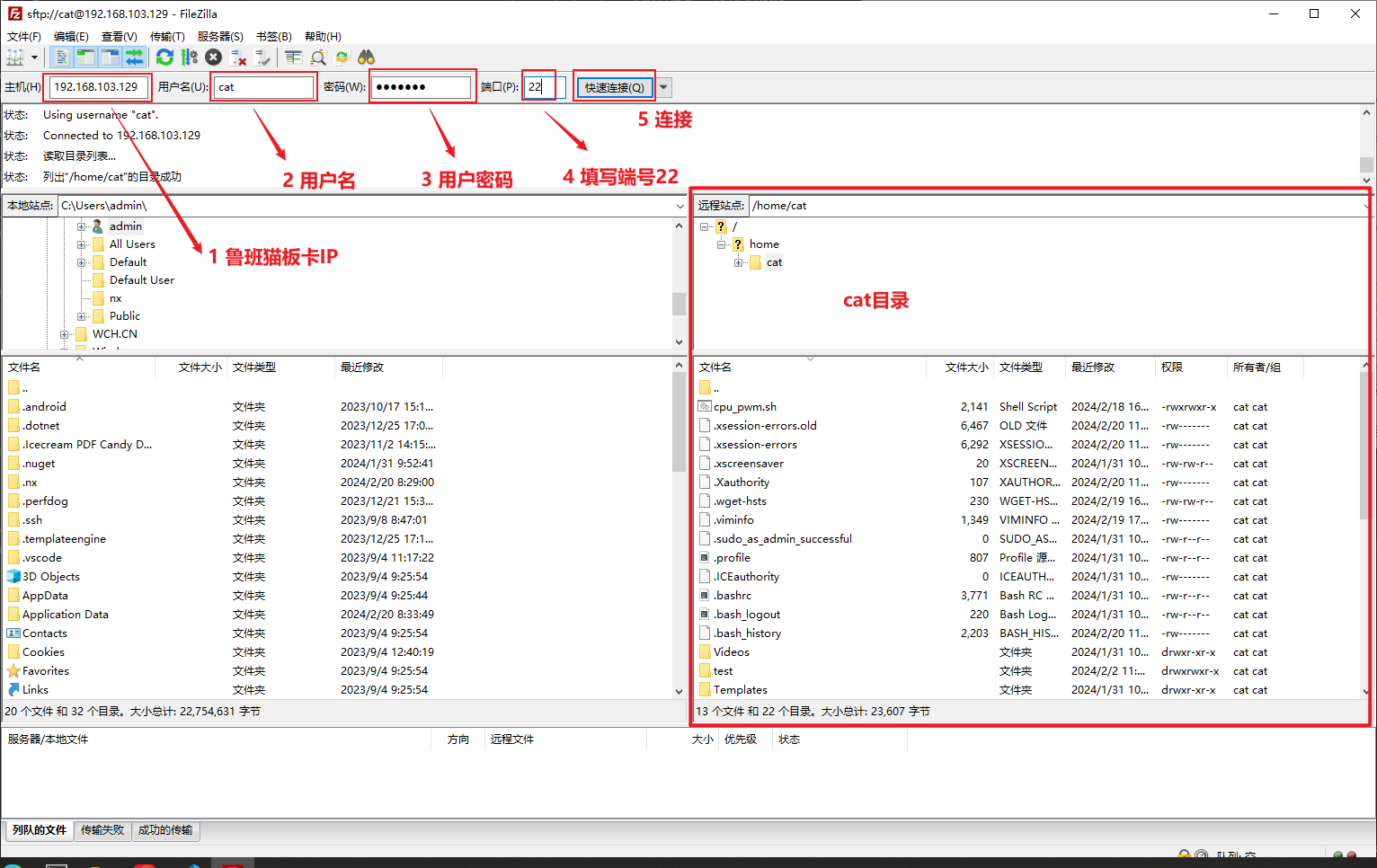Image resolution: width=1377 pixels, height=868 pixels.
Task: Open 服务器(S) menu
Action: tap(220, 36)
